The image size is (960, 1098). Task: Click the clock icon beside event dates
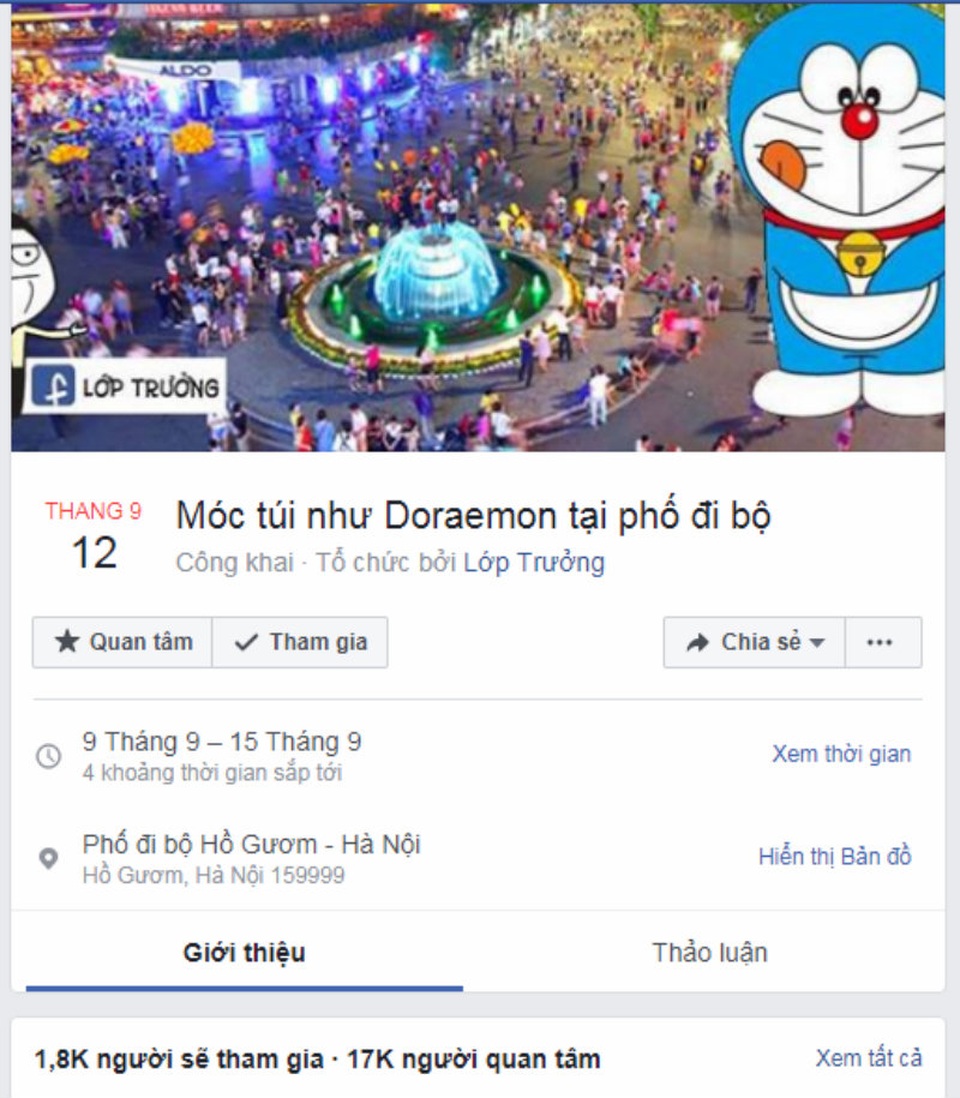(48, 756)
